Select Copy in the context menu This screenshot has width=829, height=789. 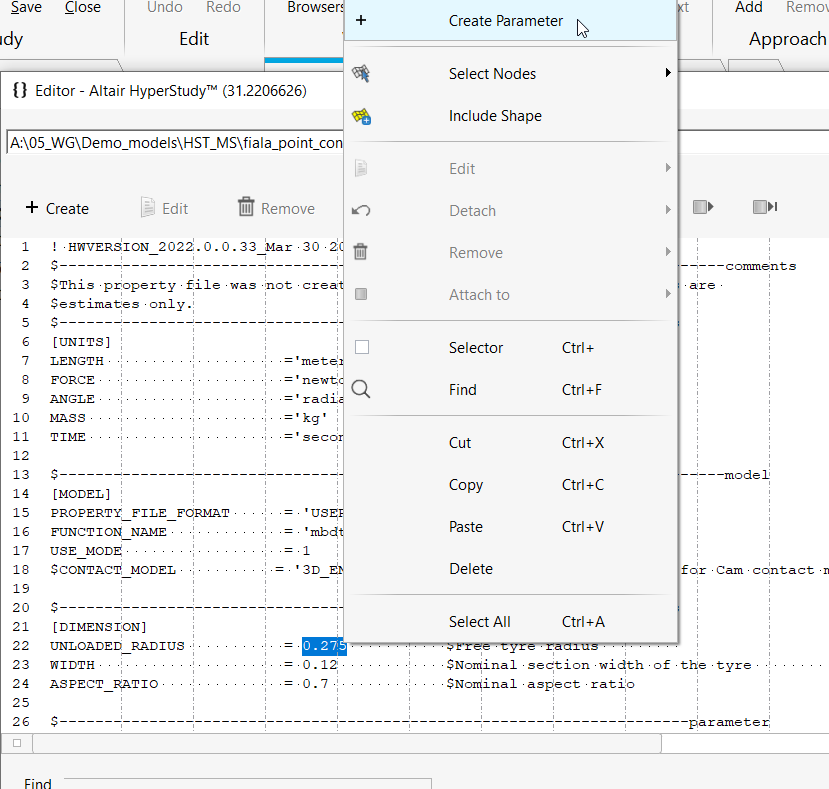(510, 484)
